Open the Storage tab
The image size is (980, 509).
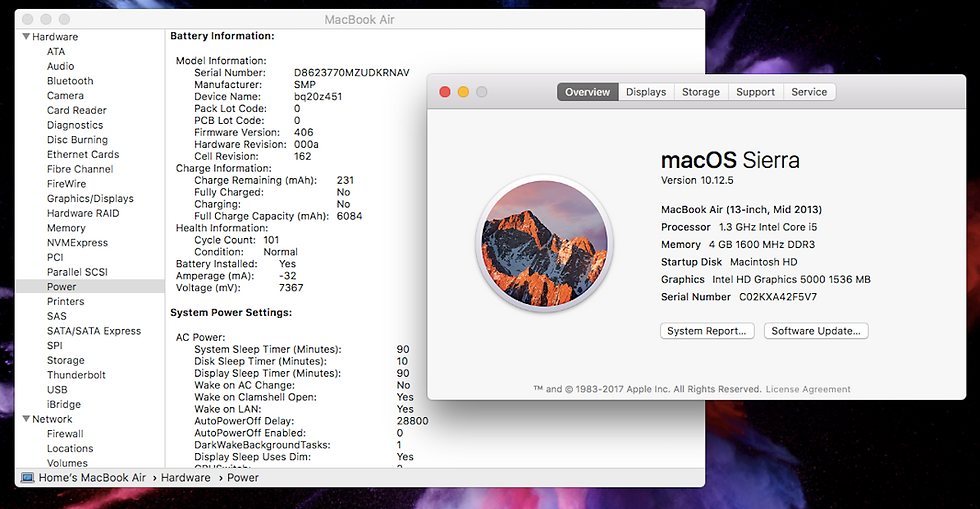[701, 92]
